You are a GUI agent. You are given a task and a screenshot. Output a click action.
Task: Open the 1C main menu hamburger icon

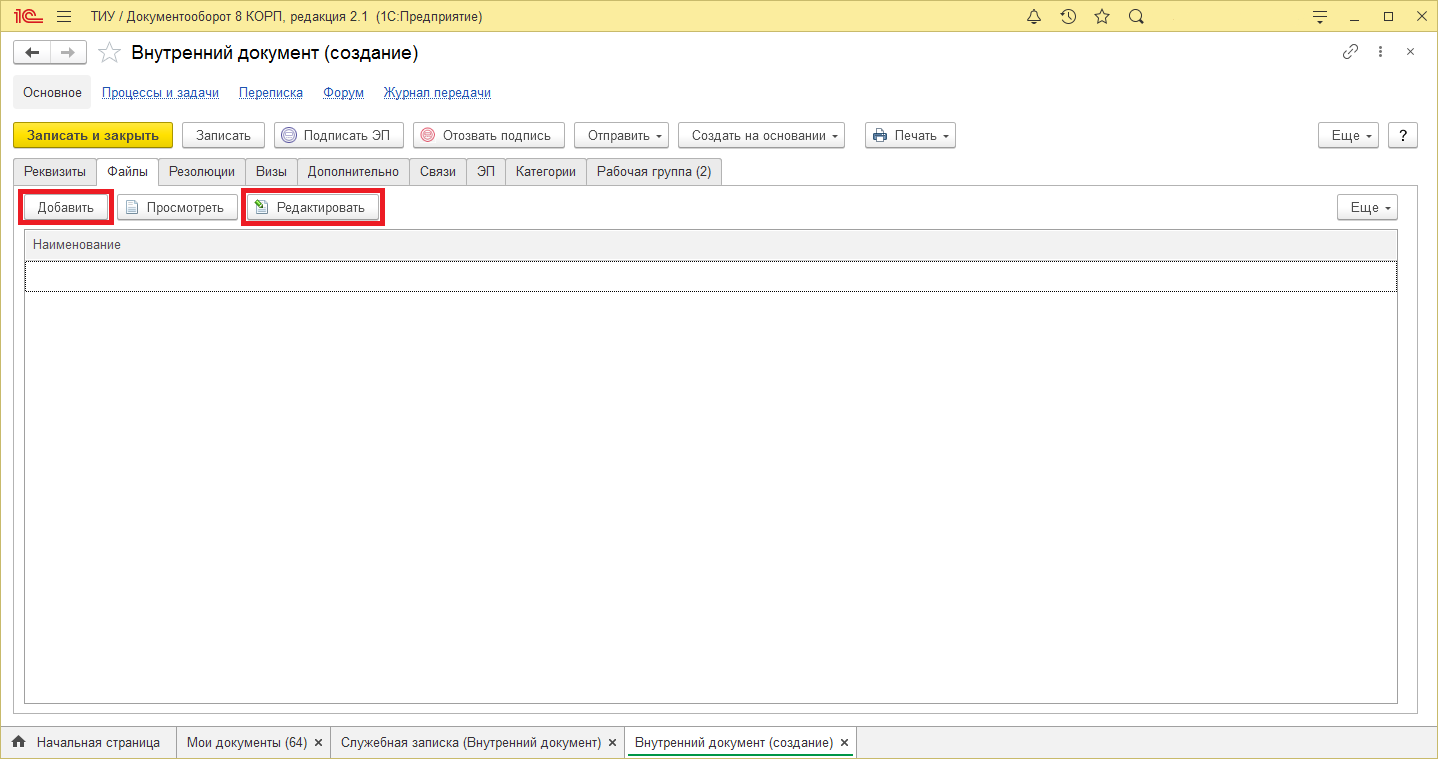coord(64,17)
